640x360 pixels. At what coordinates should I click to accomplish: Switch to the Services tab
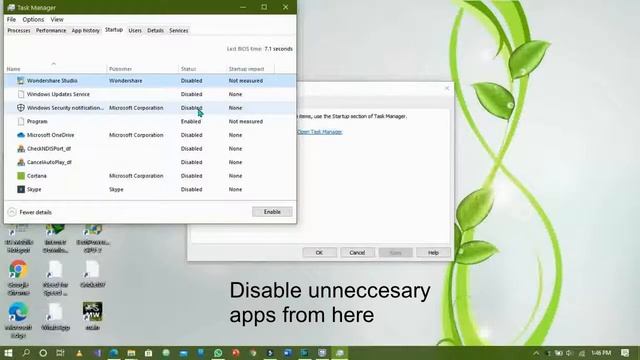[x=179, y=31]
